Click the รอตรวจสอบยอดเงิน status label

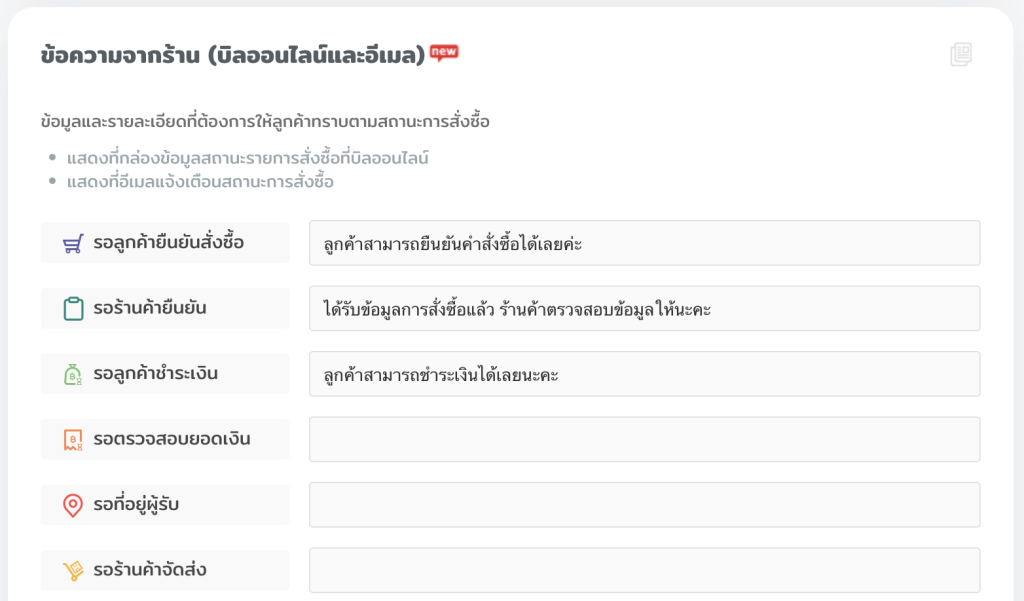pos(171,440)
